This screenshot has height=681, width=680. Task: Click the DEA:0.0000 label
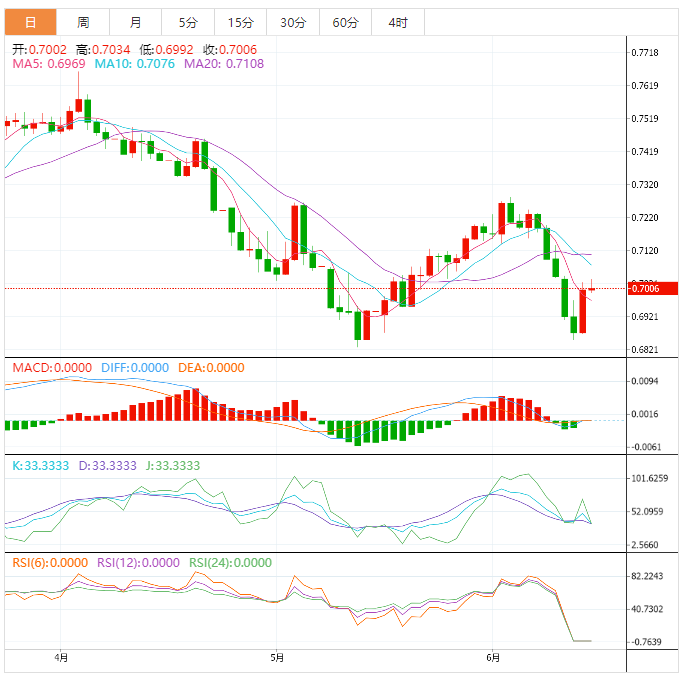[x=211, y=368]
